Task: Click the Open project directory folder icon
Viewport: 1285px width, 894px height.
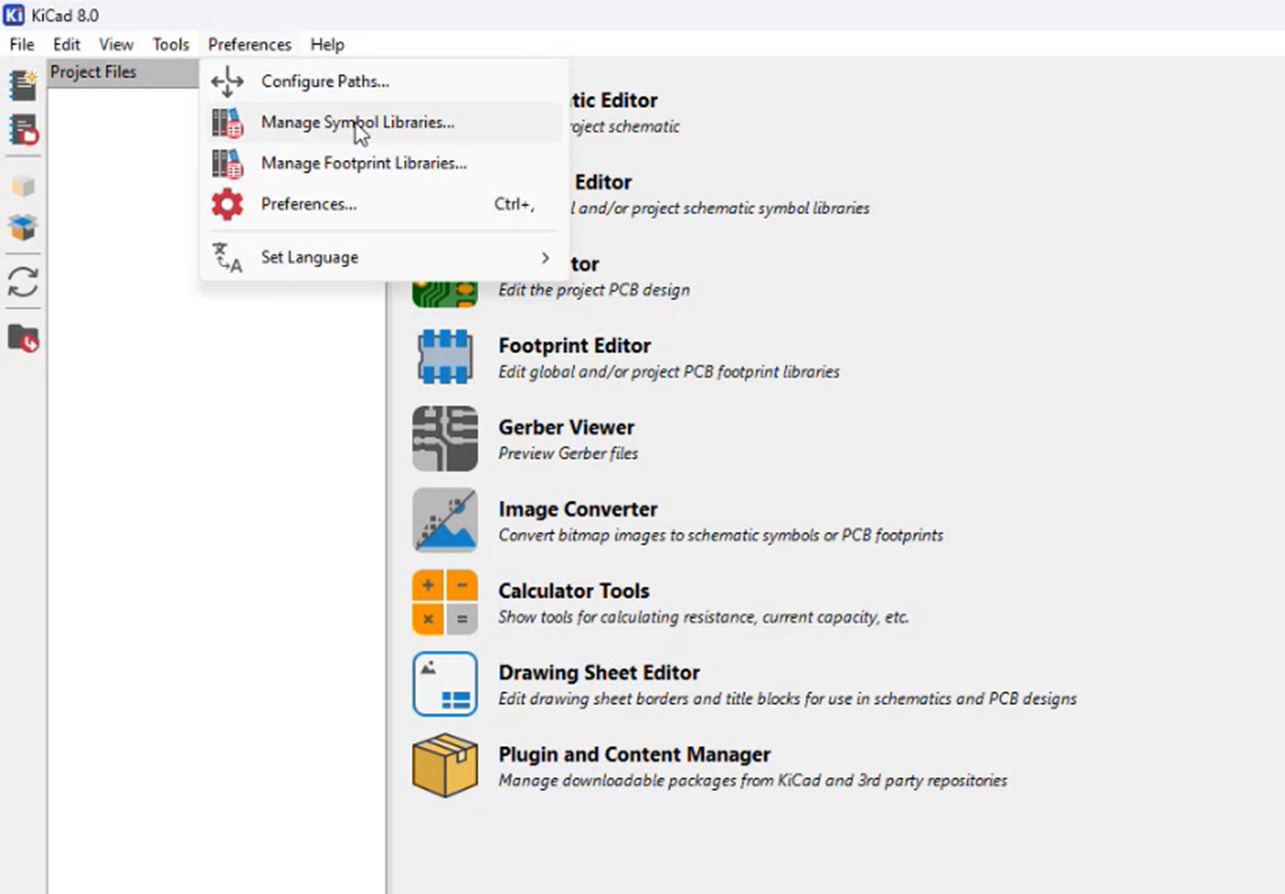Action: [x=23, y=338]
